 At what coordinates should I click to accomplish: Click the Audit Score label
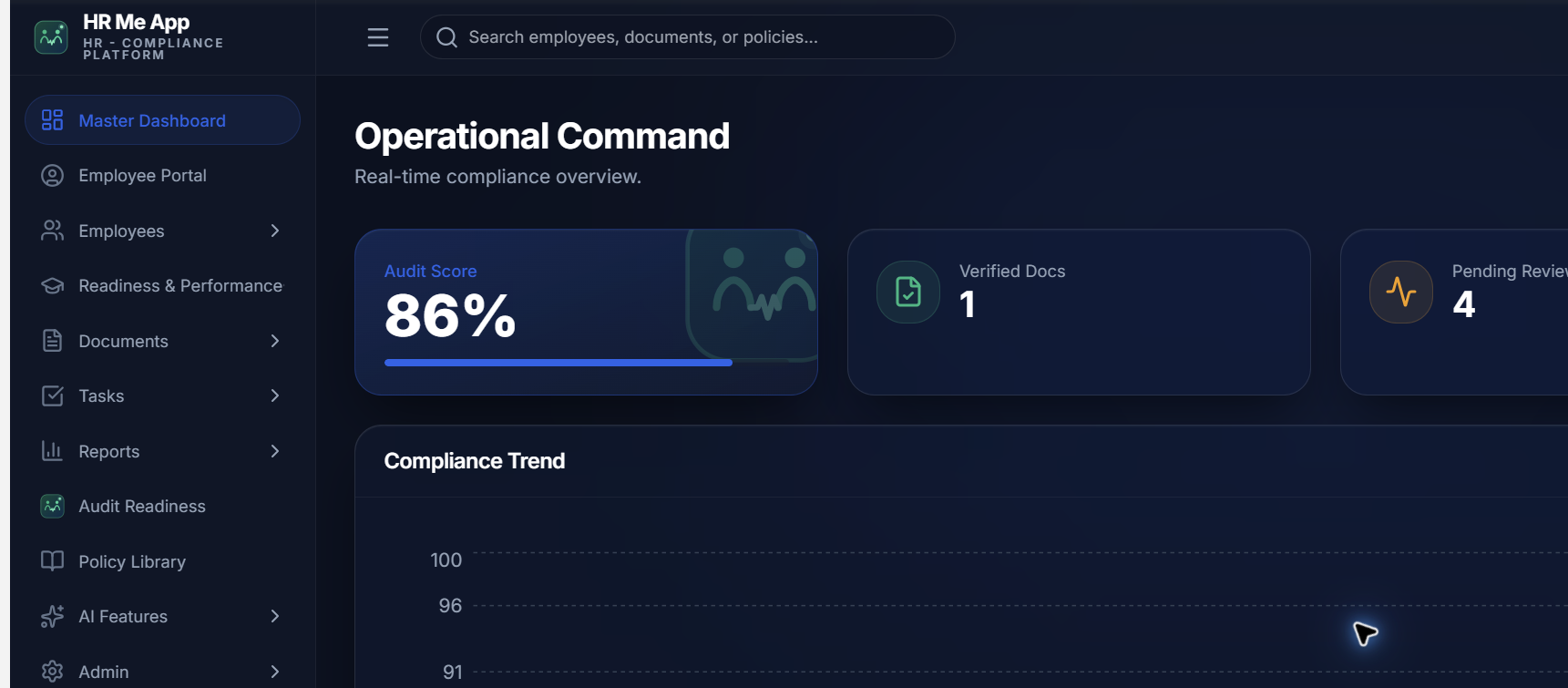pos(430,271)
